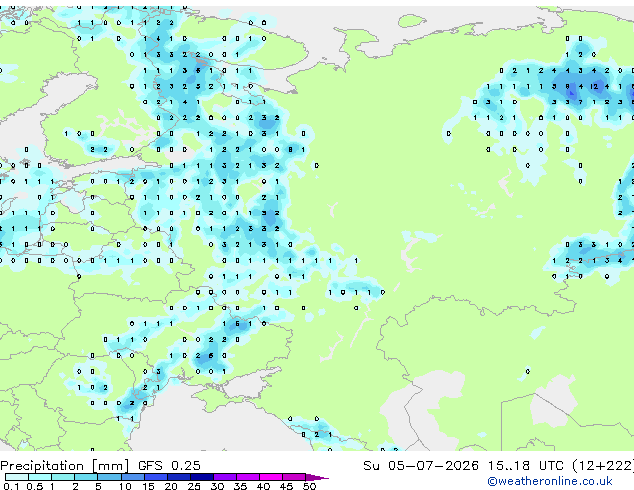Screen dimensions: 634x490
Task: Select the 40–45 mm magenta legend swatch
Action: click(x=271, y=477)
